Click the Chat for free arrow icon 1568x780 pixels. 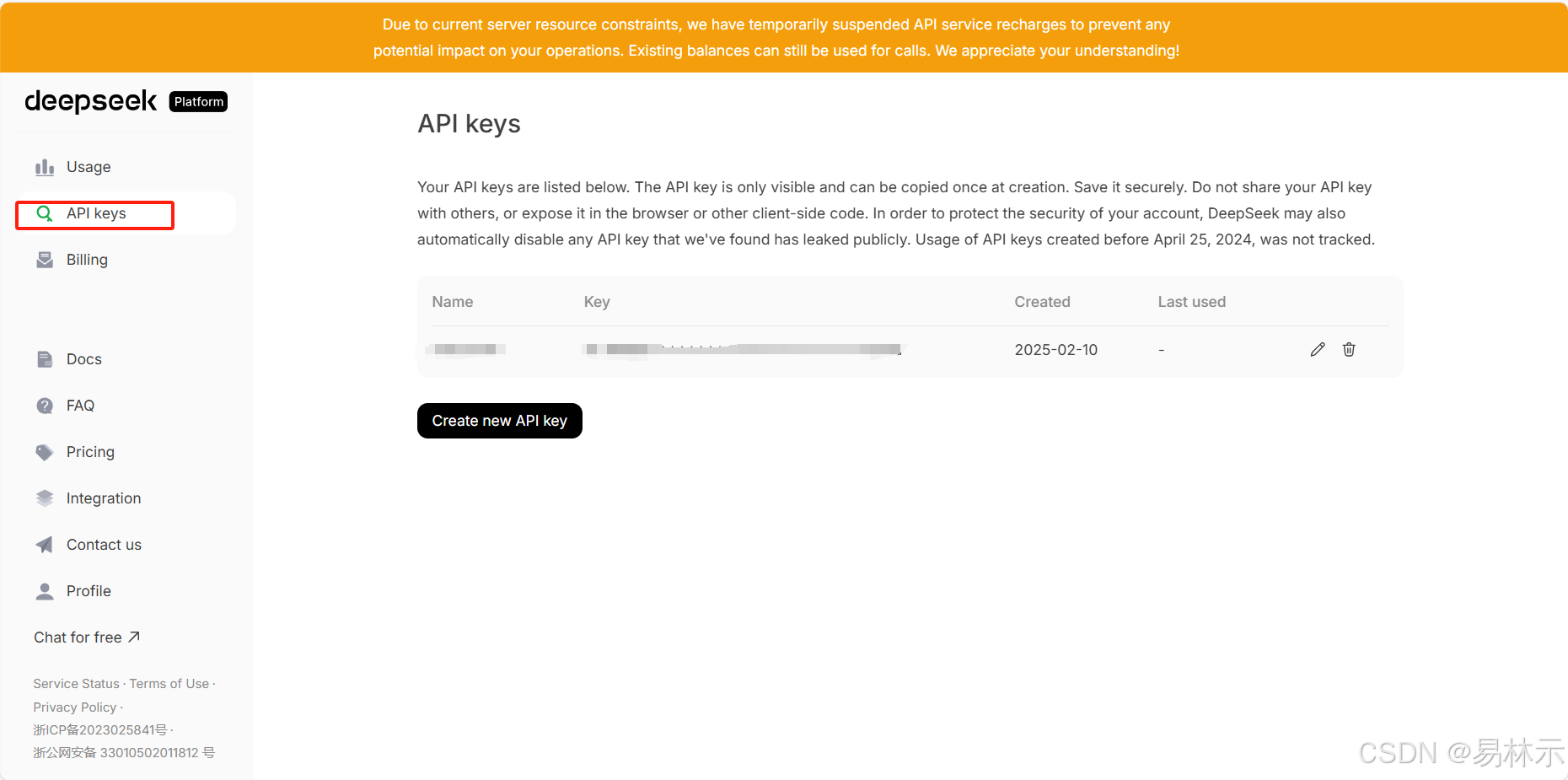click(134, 637)
